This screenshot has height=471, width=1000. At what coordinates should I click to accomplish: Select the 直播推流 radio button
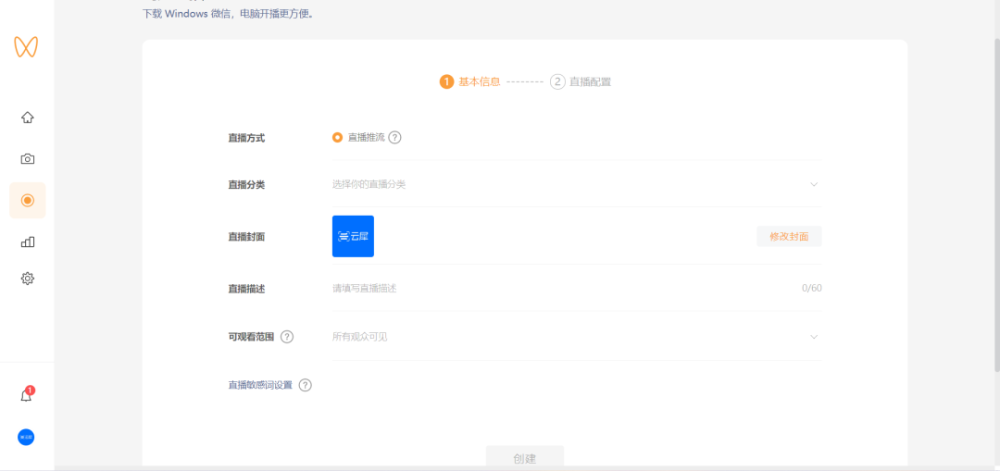click(x=337, y=137)
